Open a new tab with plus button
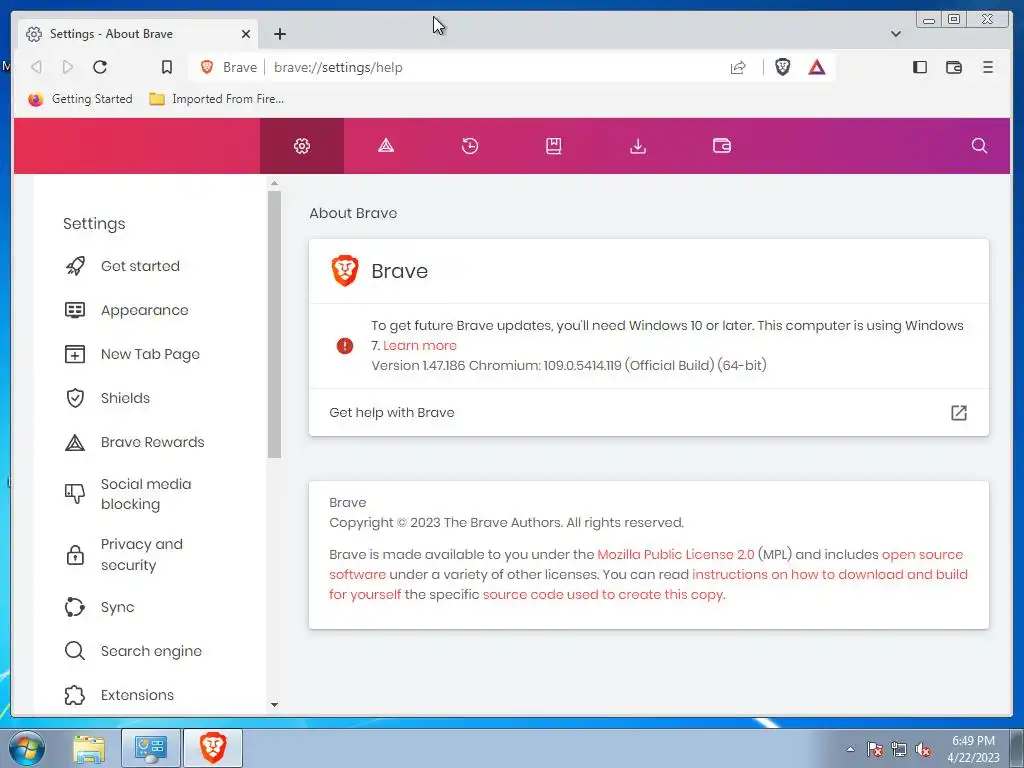The height and width of the screenshot is (768, 1024). tap(280, 34)
